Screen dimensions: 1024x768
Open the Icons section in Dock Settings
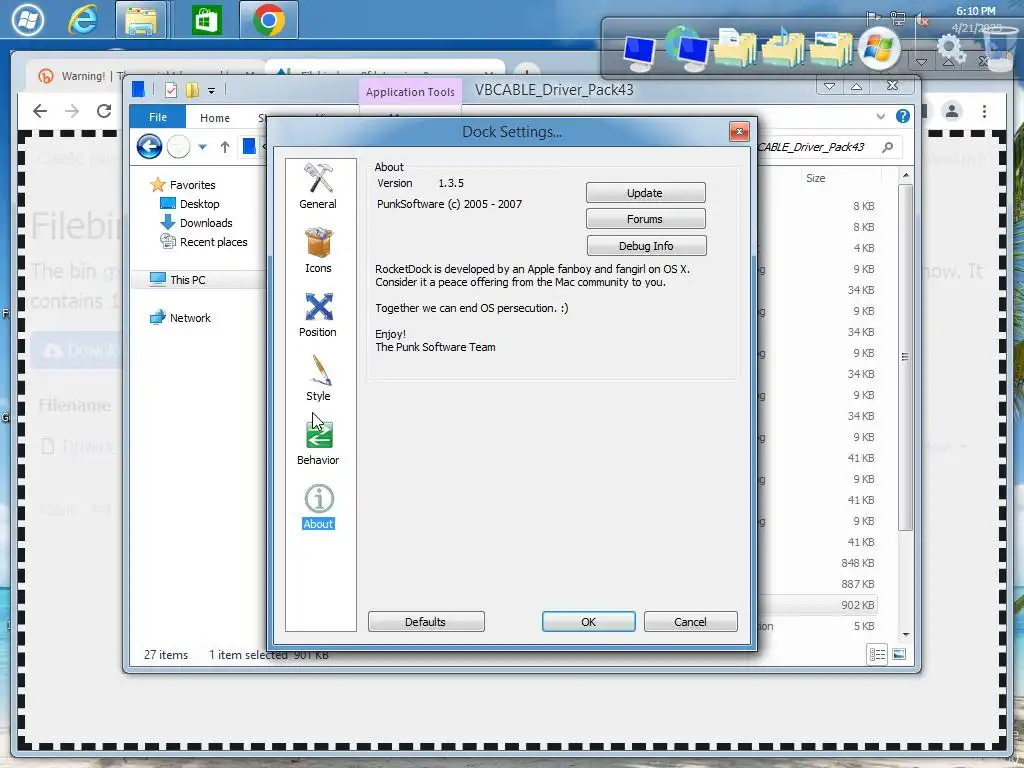coord(318,250)
